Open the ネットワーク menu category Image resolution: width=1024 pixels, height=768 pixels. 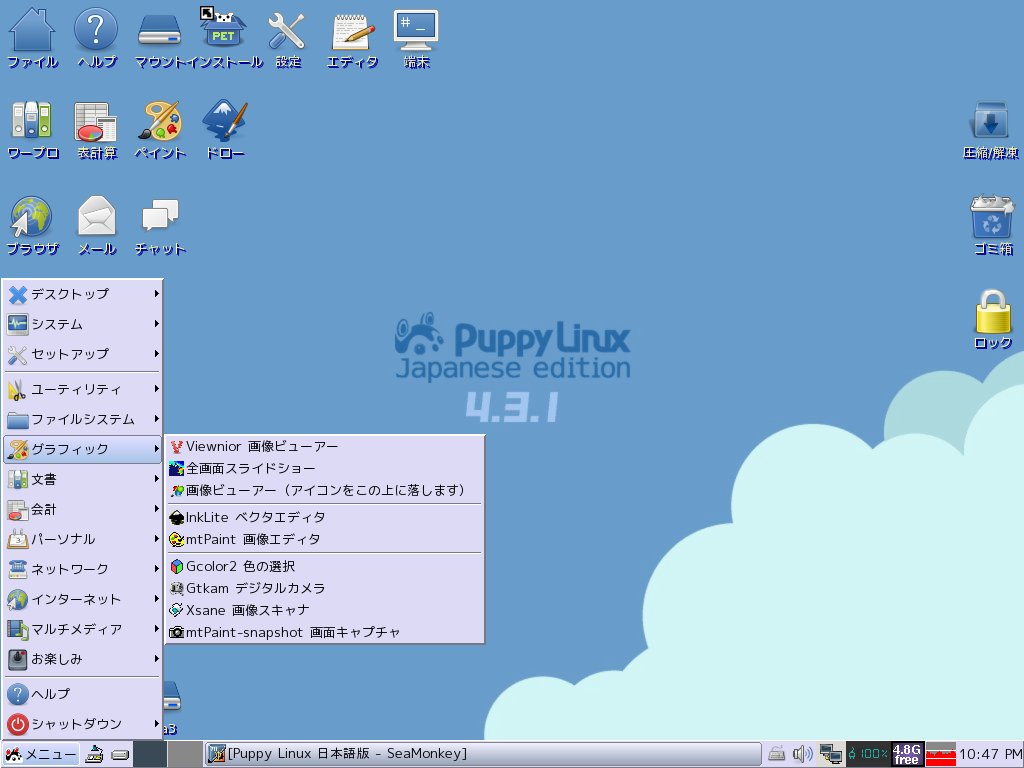tap(83, 569)
